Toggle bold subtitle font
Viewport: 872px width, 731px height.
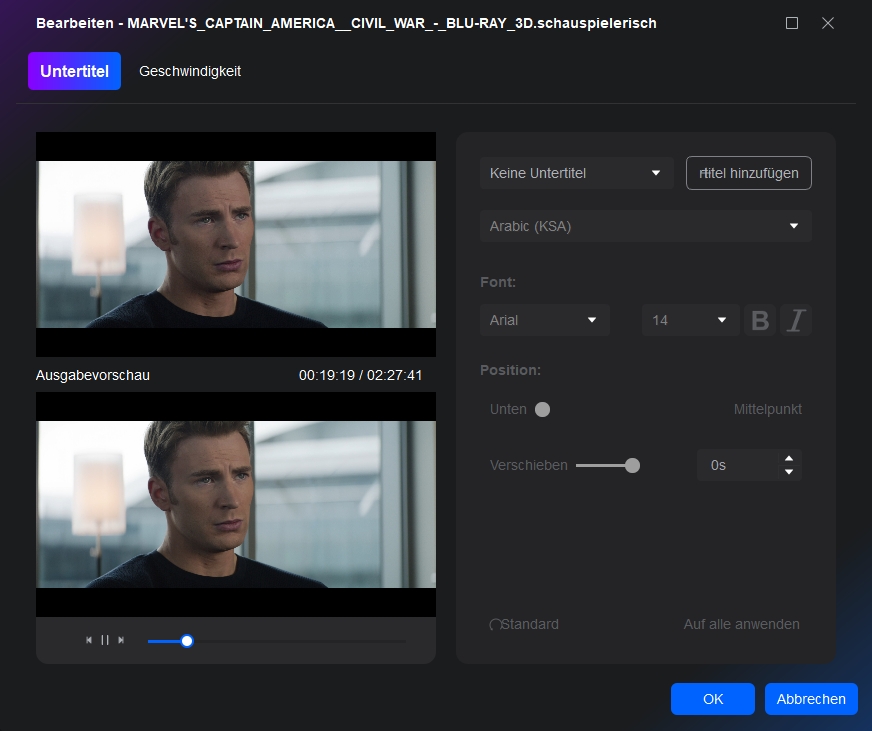760,320
